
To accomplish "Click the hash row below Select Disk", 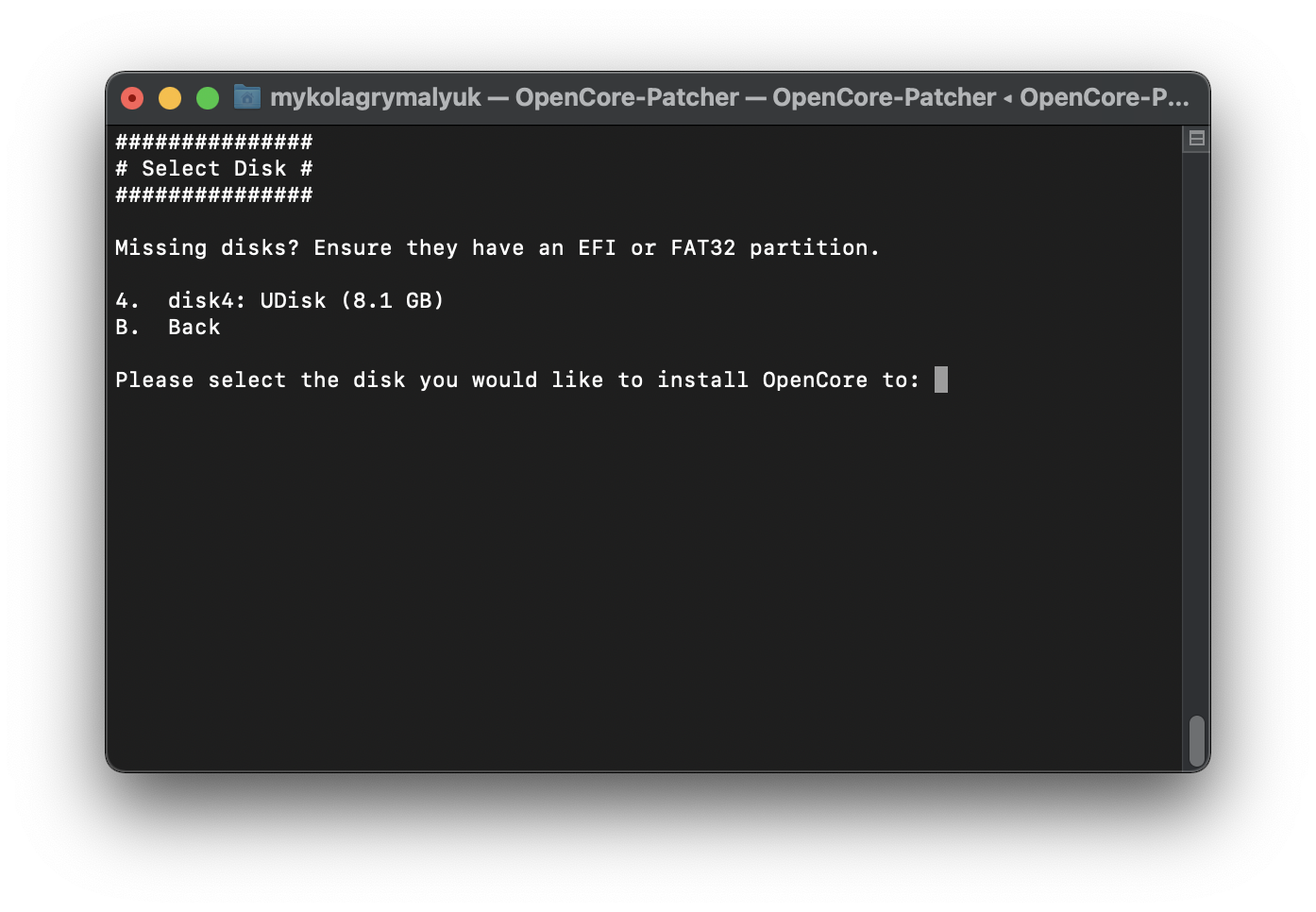I will pyautogui.click(x=213, y=195).
